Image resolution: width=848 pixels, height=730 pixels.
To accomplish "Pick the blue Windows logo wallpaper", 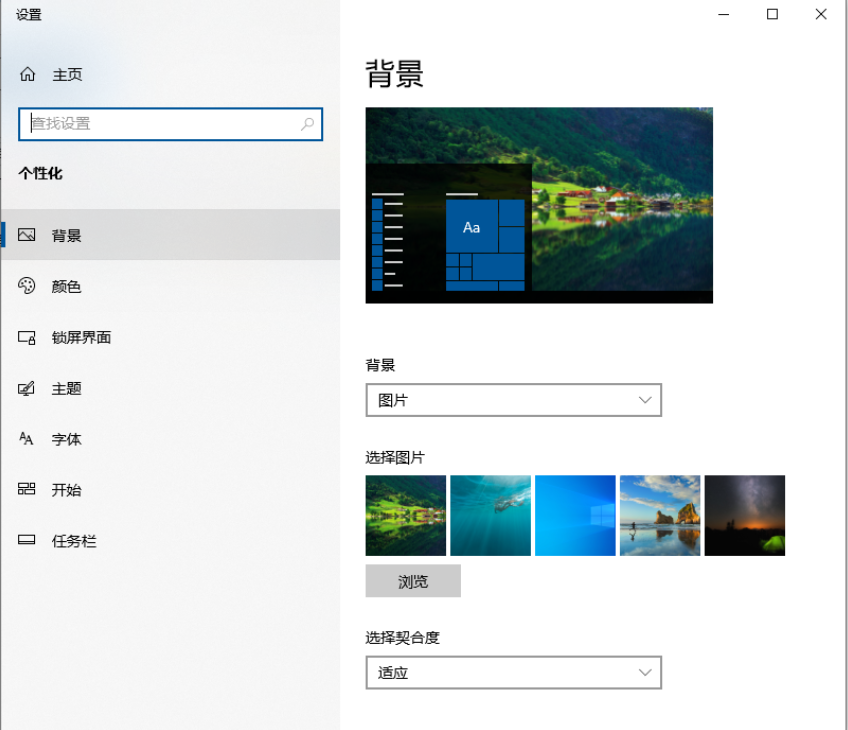I will tap(575, 515).
